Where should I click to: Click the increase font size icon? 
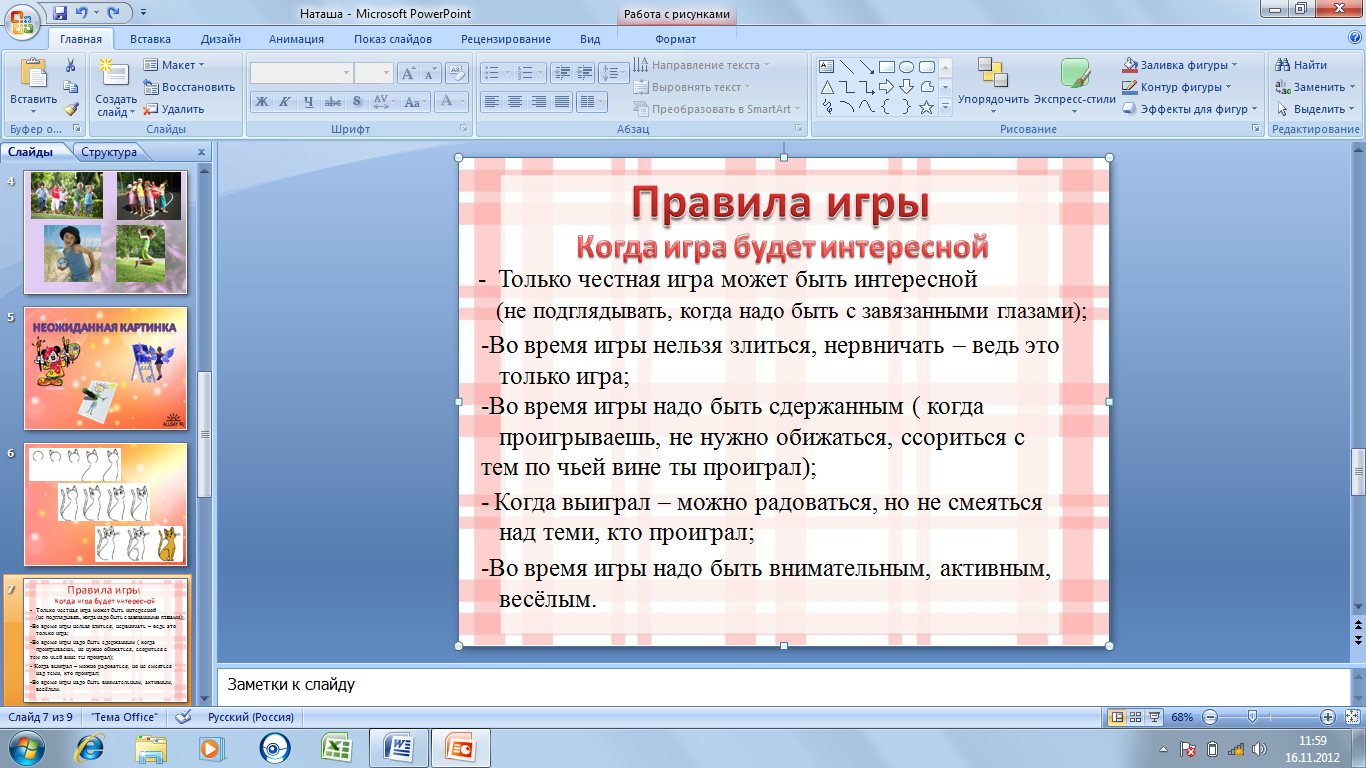[408, 73]
